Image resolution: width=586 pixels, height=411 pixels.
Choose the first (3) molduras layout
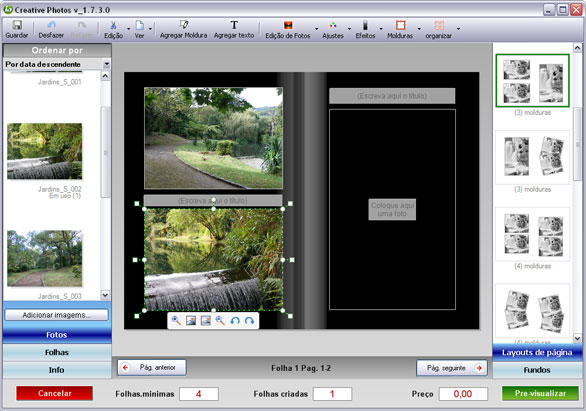click(x=533, y=81)
